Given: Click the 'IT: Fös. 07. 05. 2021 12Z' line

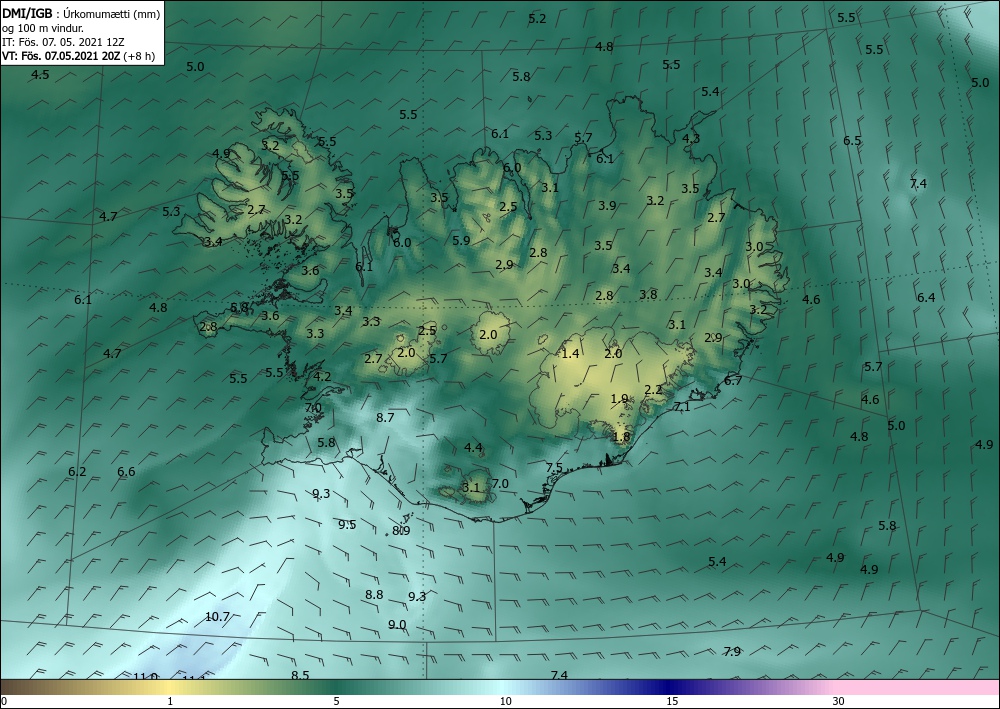Looking at the screenshot, I should [x=63, y=41].
